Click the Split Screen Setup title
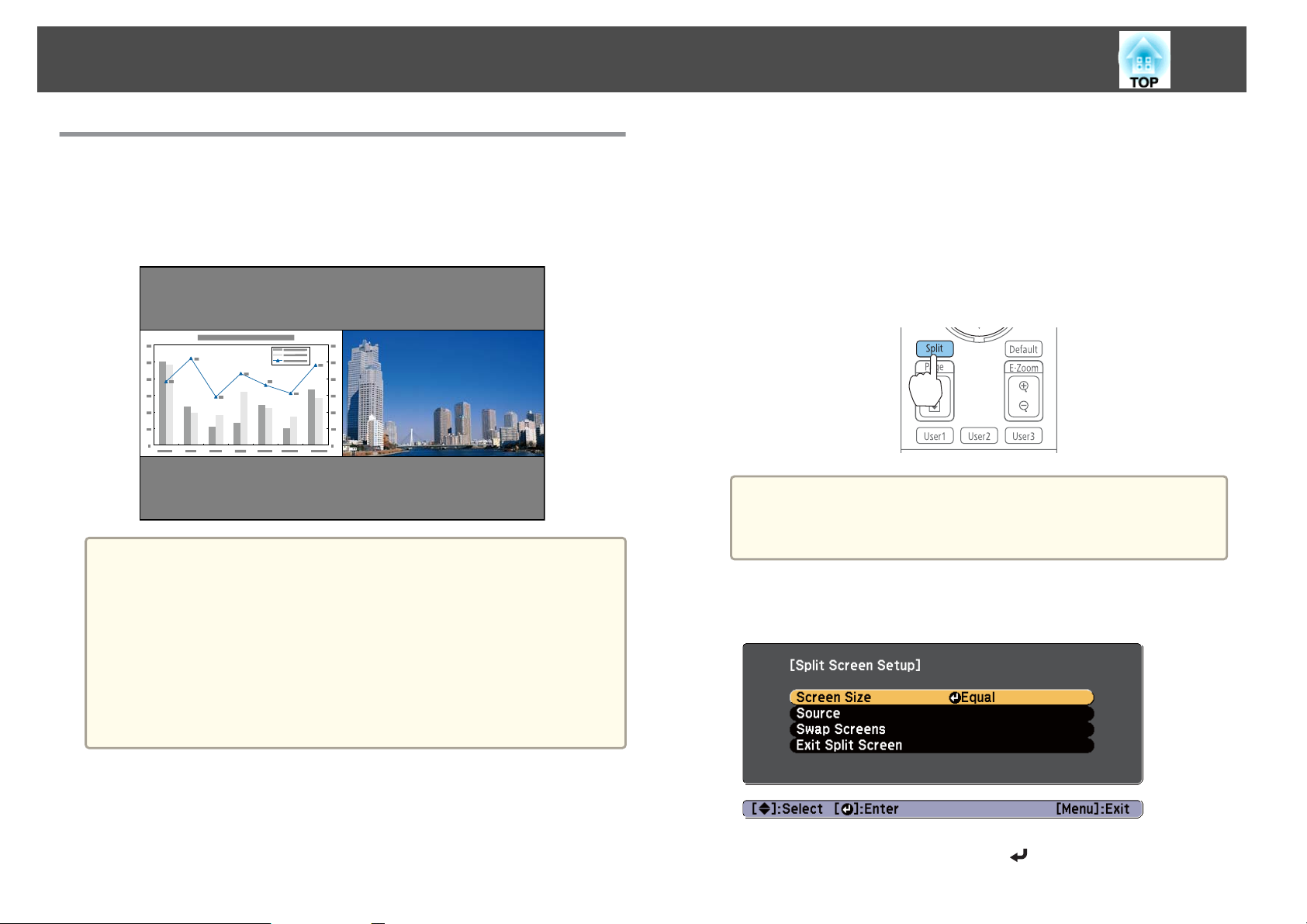The image size is (1307, 924). (855, 665)
